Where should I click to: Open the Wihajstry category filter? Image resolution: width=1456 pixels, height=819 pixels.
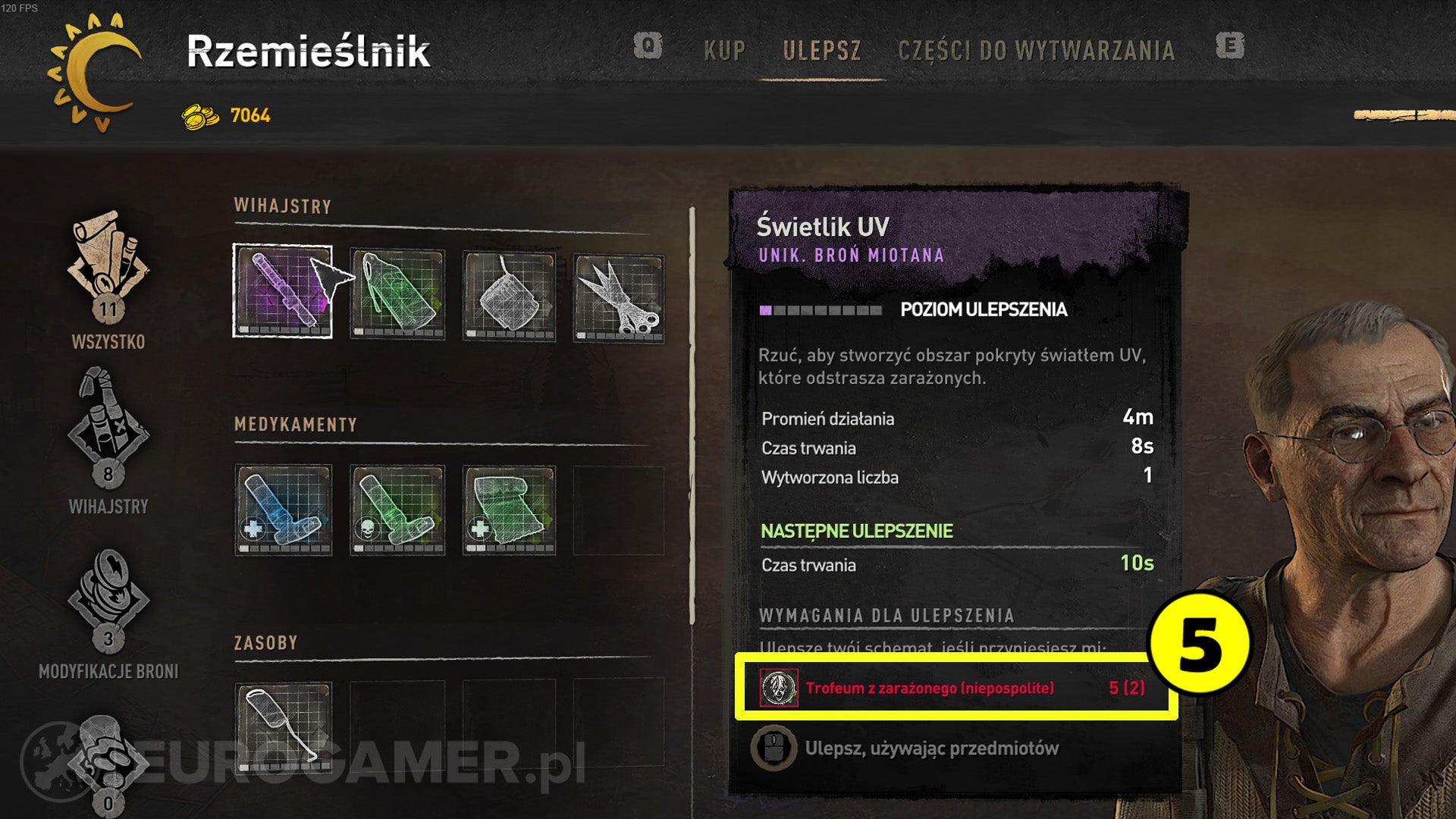pos(108,442)
